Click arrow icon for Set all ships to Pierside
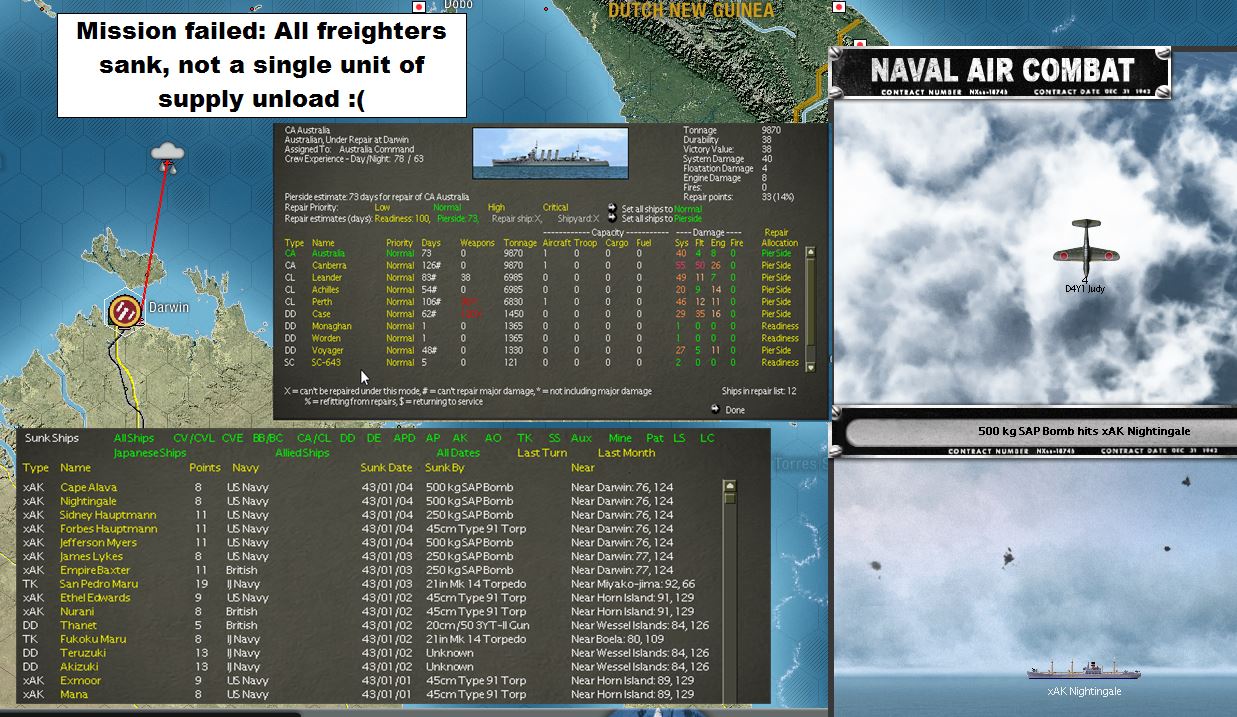This screenshot has width=1237, height=717. [x=612, y=218]
